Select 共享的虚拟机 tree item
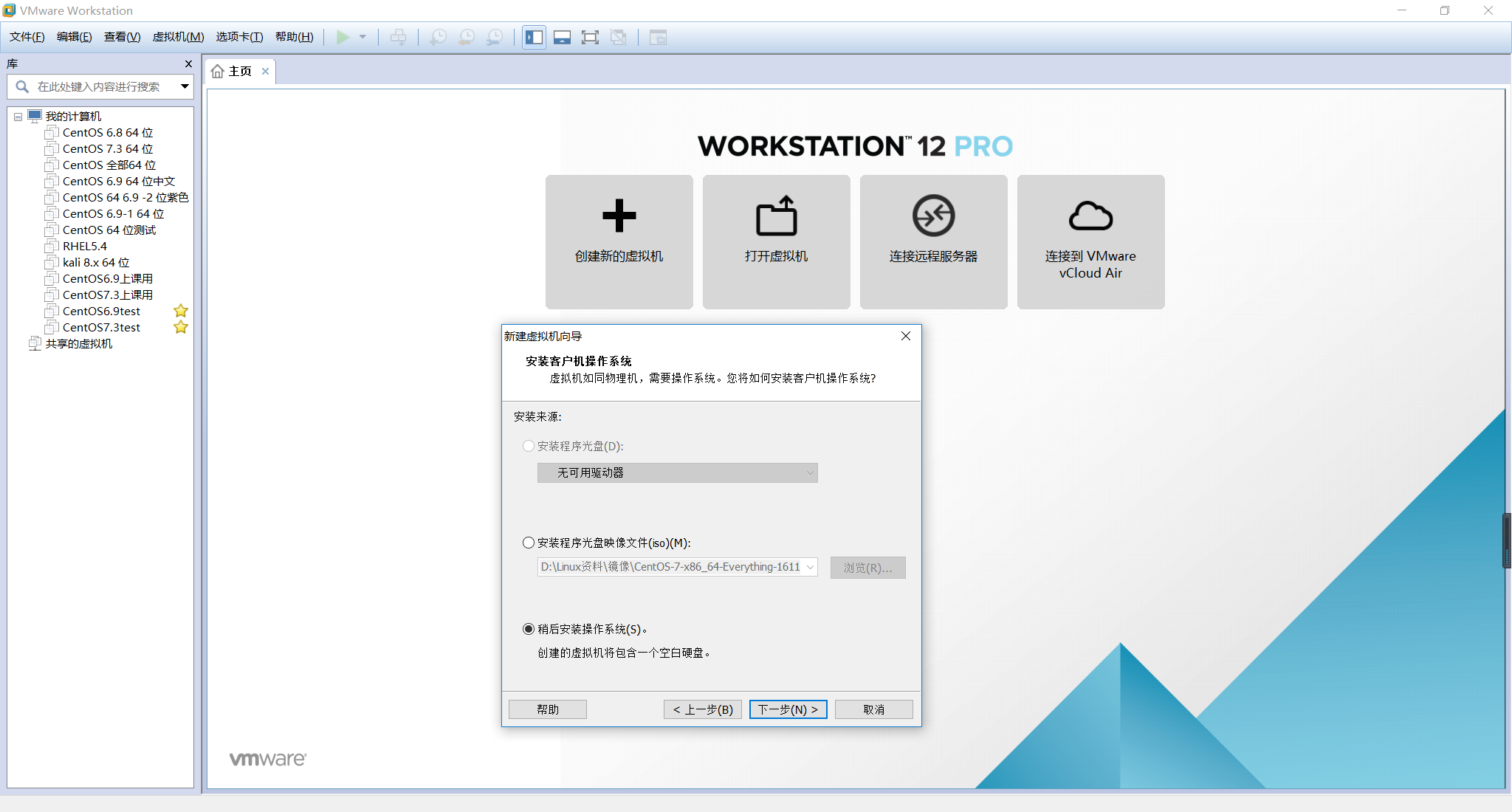Screen dimensions: 1512x812 (78, 343)
